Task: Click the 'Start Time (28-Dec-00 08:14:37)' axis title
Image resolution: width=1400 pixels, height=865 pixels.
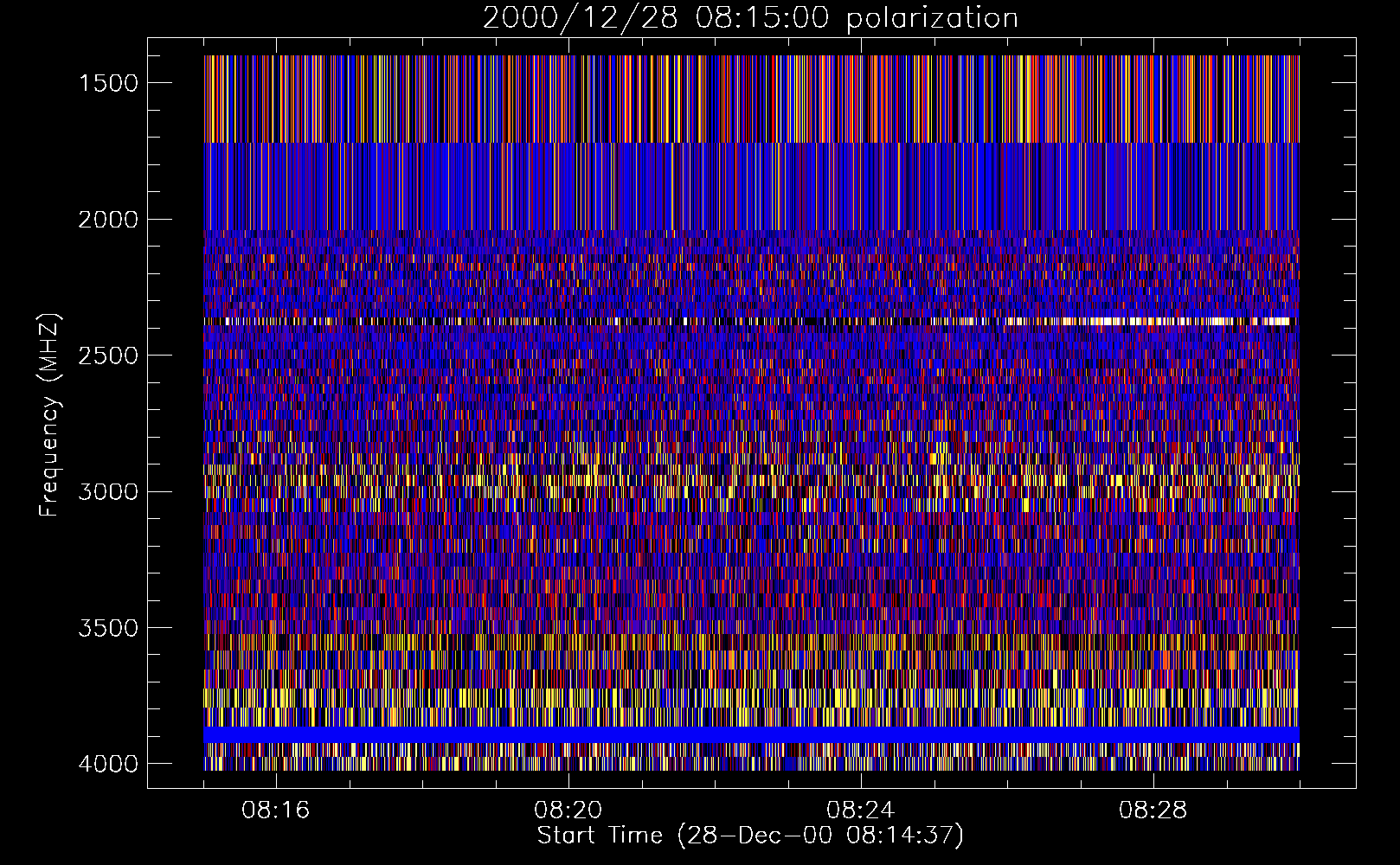Action: click(750, 836)
